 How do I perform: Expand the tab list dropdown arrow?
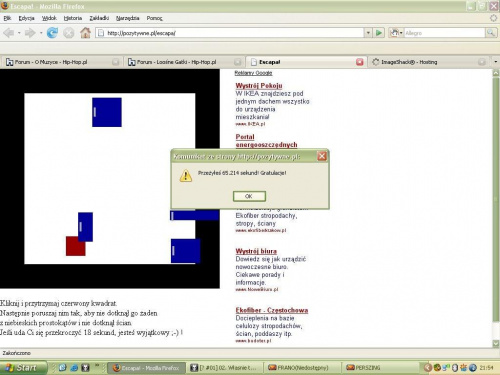(496, 62)
